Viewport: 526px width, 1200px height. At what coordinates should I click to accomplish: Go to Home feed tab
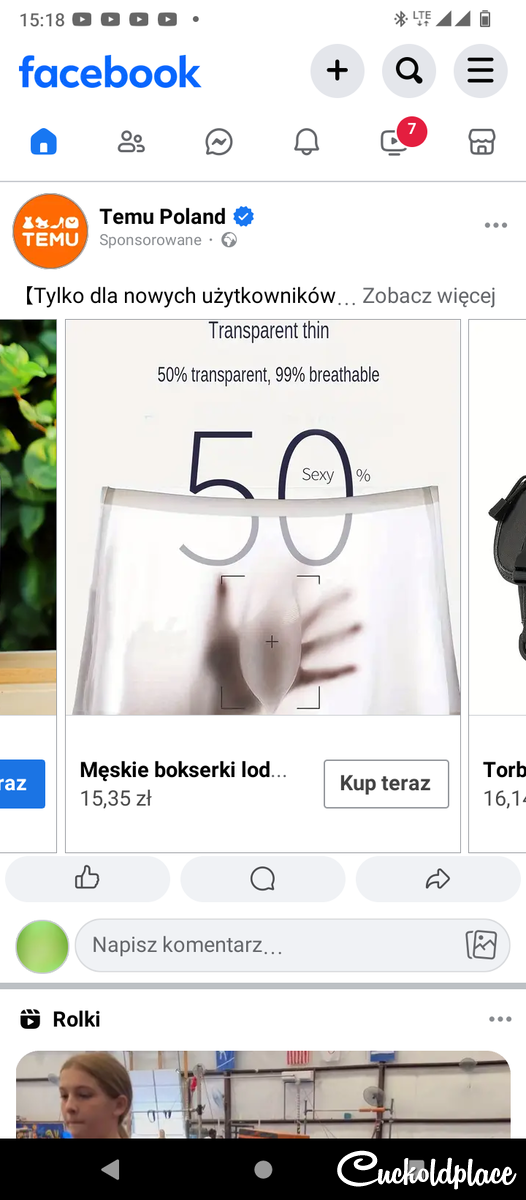(44, 142)
